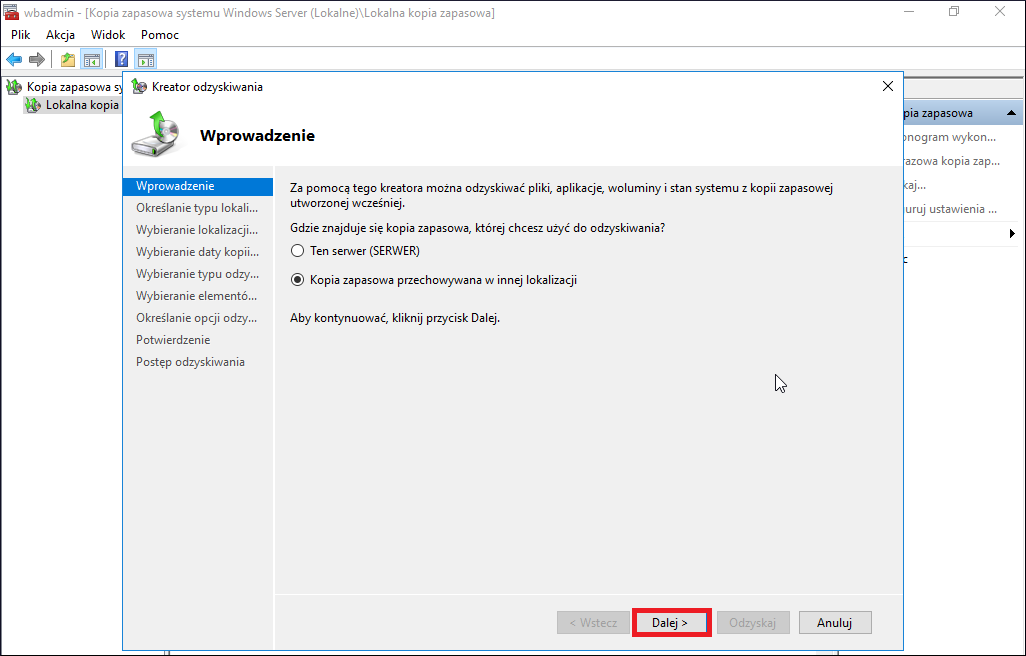Click the blue Back arrow toolbar icon
Screen dimensions: 1026x656
pos(14,60)
